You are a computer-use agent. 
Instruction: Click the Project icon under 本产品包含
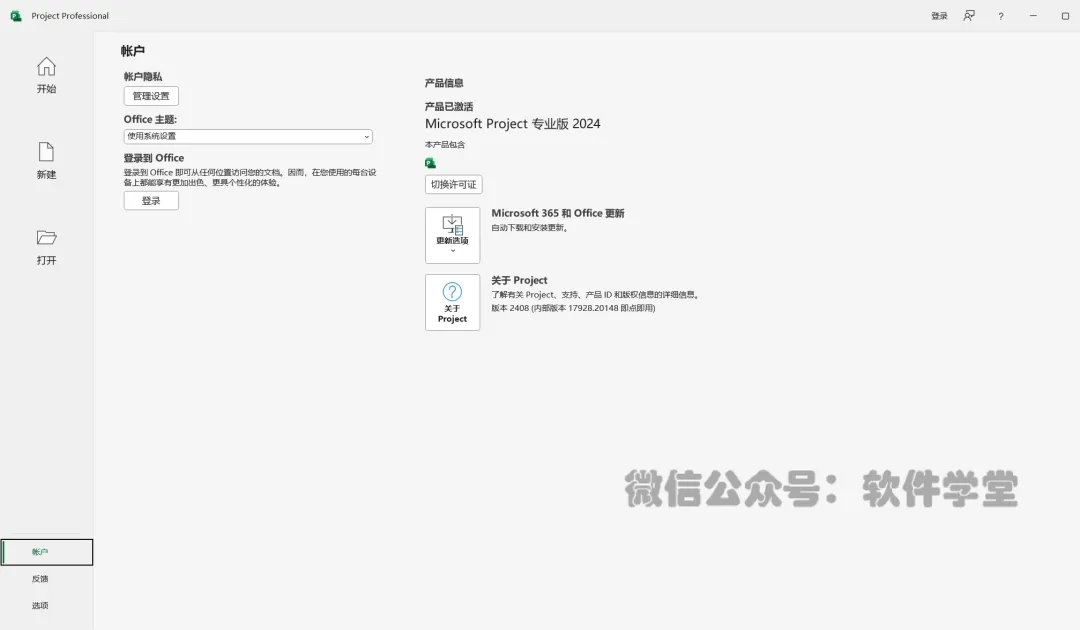click(430, 163)
